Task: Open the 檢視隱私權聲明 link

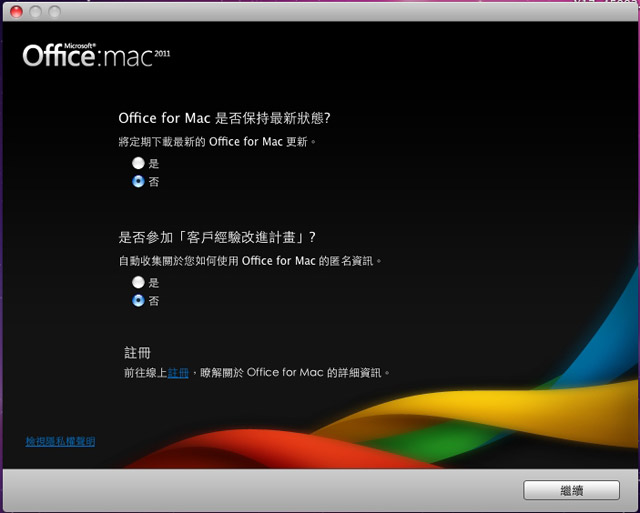Action: 60,441
